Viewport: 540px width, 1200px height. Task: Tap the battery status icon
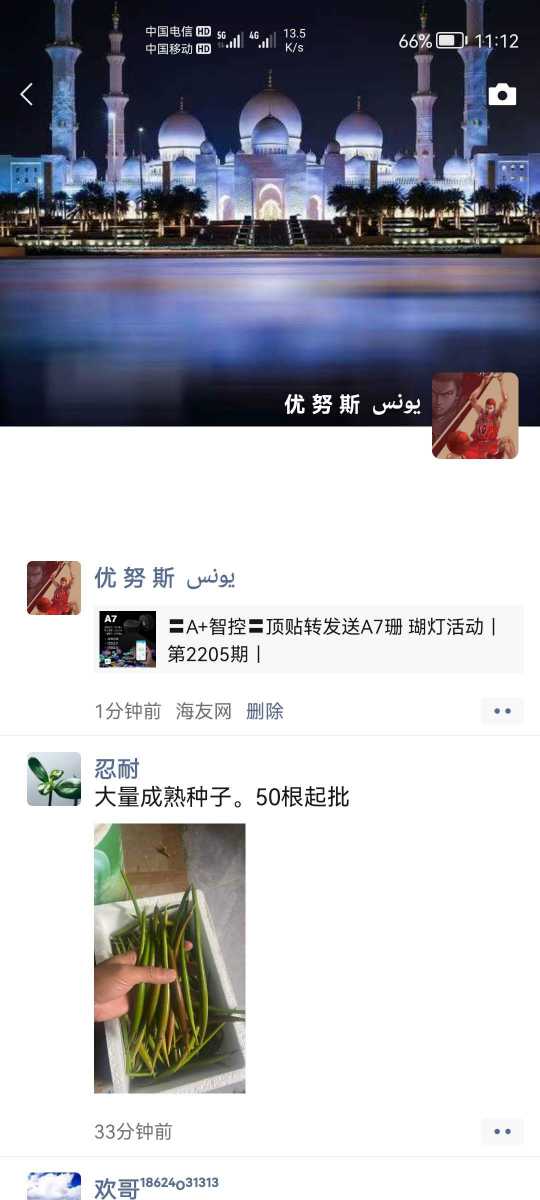tap(450, 41)
